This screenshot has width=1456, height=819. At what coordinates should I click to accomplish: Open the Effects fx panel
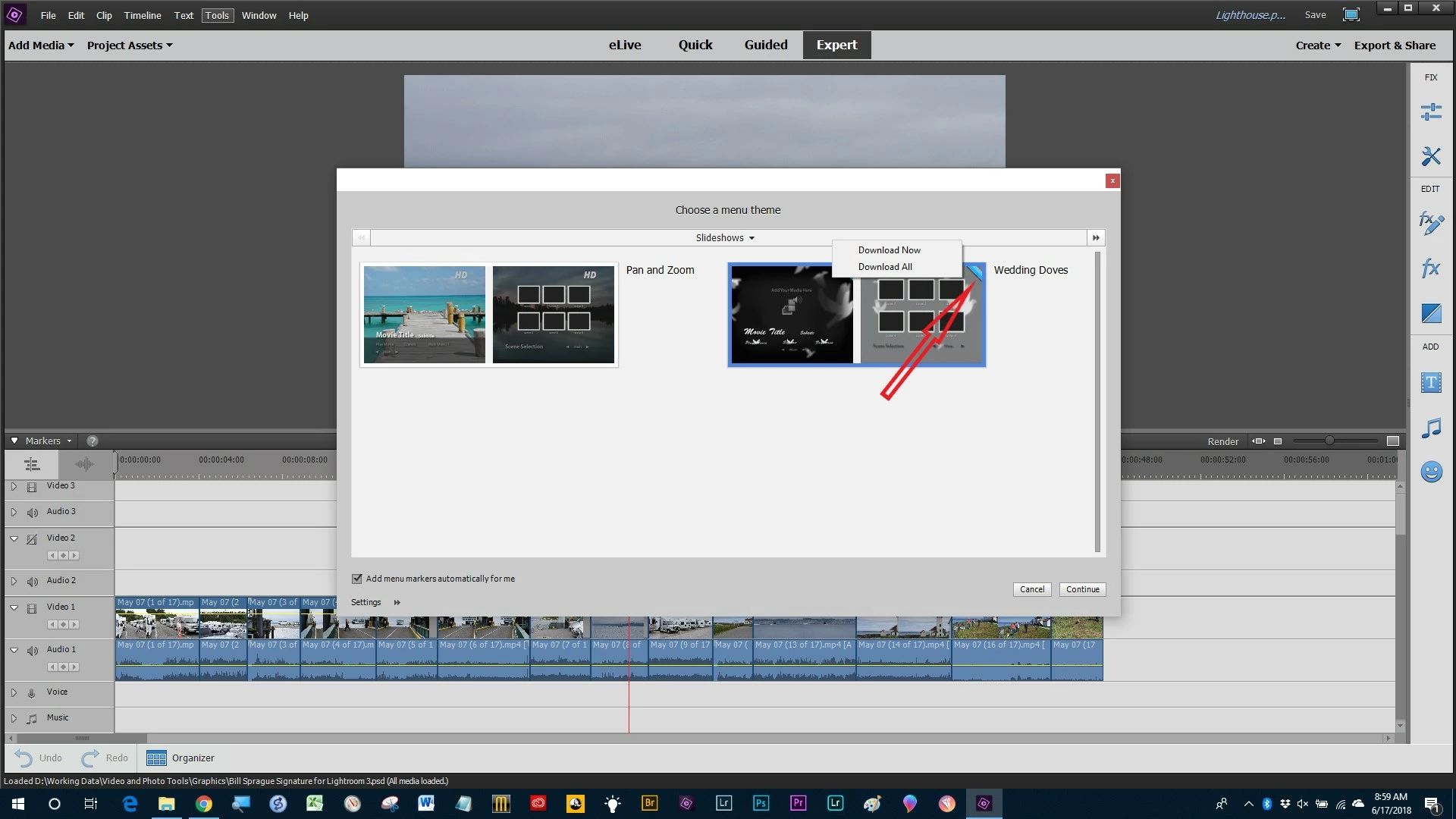pyautogui.click(x=1430, y=268)
